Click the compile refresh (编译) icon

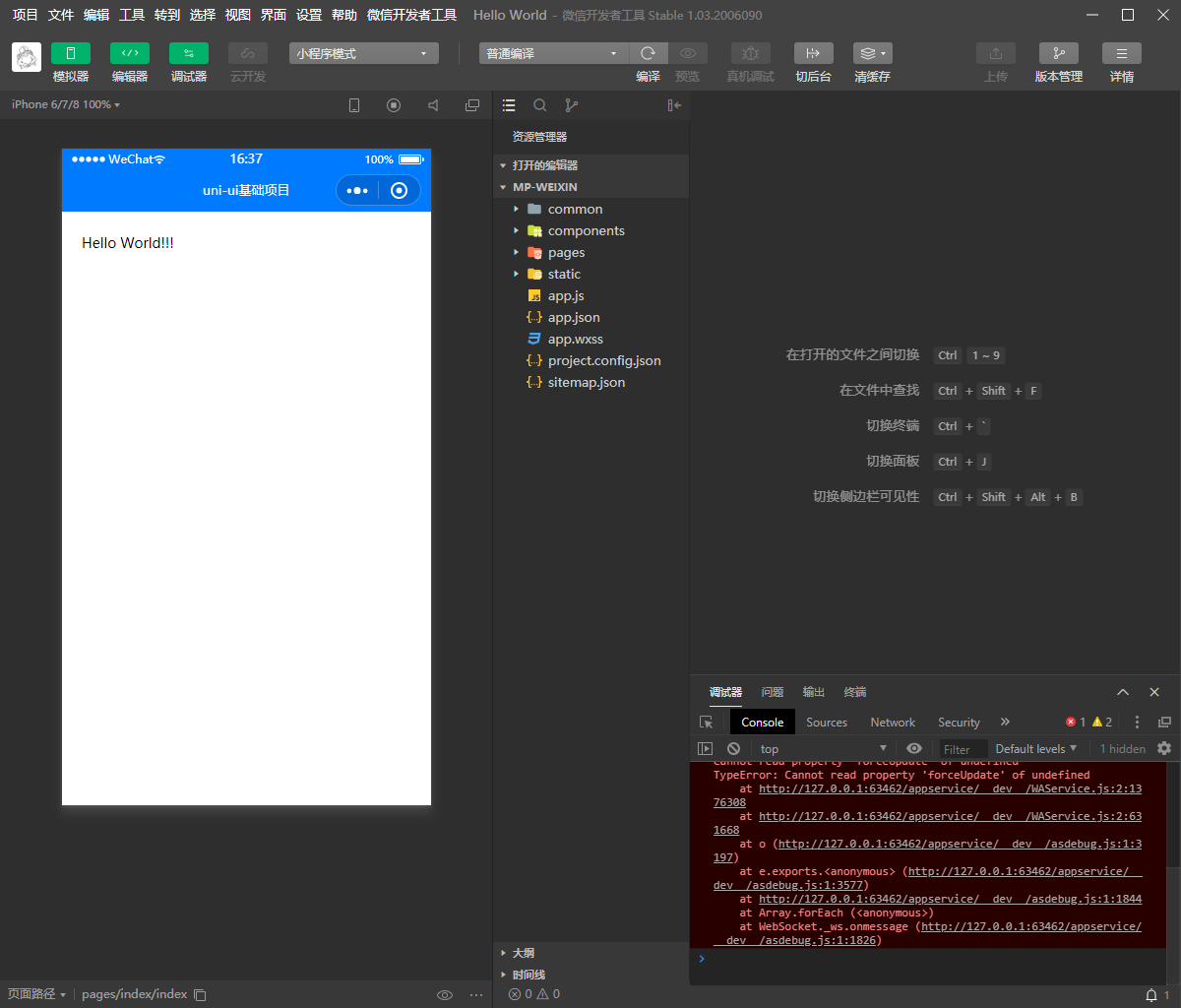648,53
